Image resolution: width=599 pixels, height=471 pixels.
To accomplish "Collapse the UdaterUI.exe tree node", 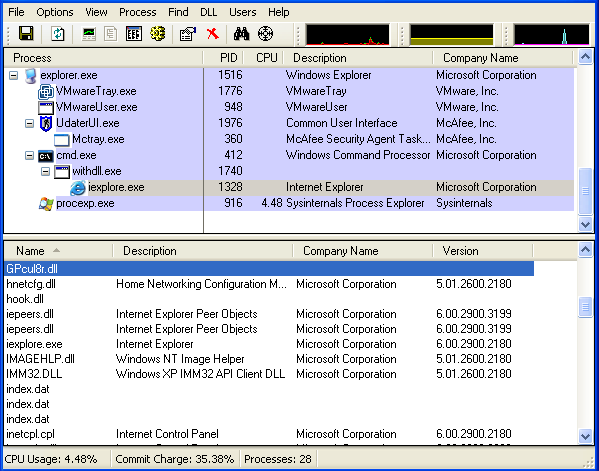I will pos(29,123).
